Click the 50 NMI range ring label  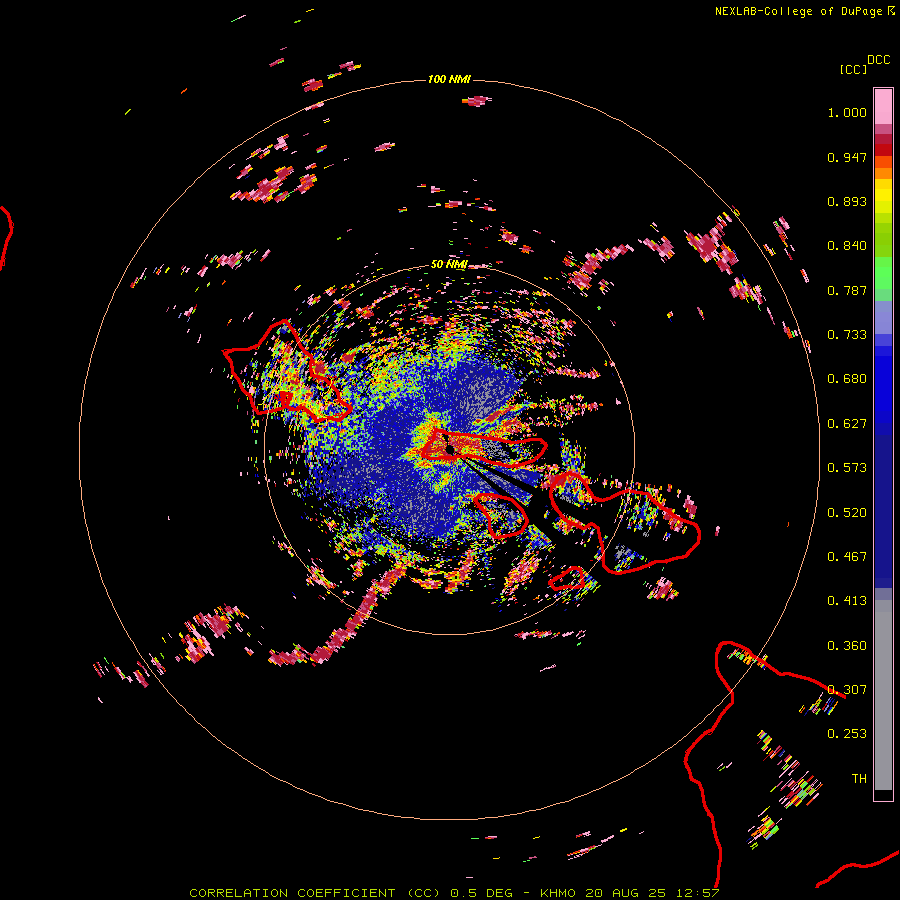coord(449,264)
